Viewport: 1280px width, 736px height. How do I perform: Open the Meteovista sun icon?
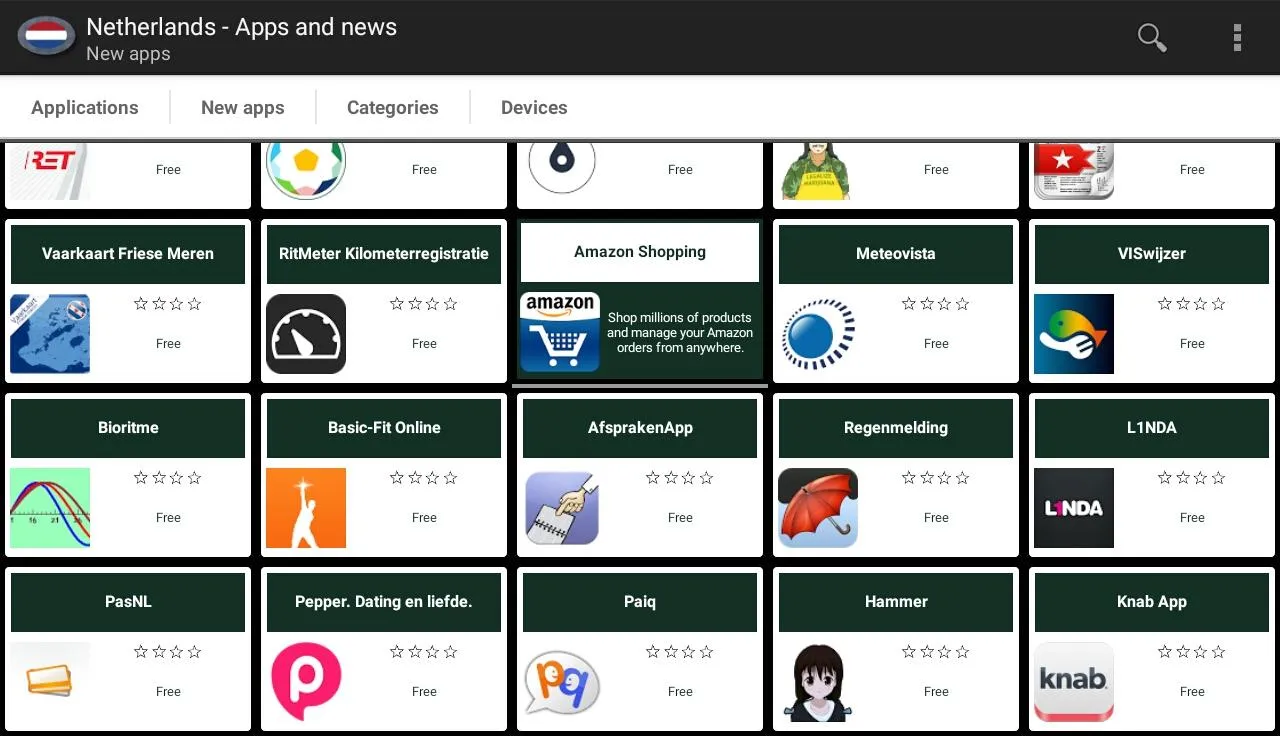click(x=818, y=334)
